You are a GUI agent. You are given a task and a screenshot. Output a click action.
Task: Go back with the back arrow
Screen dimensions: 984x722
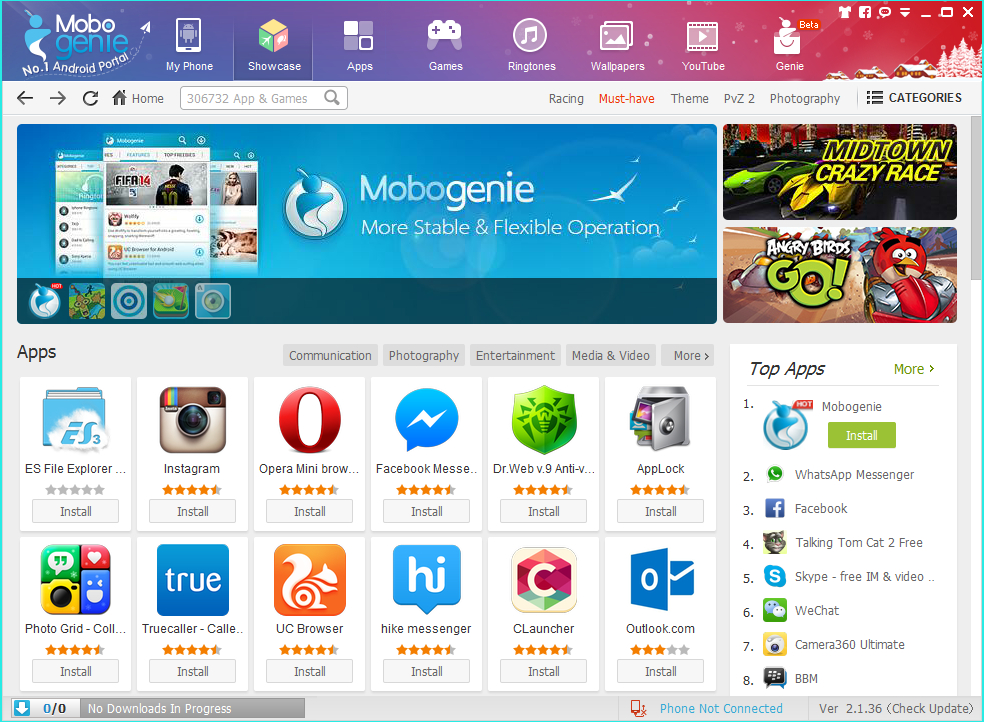(x=25, y=98)
